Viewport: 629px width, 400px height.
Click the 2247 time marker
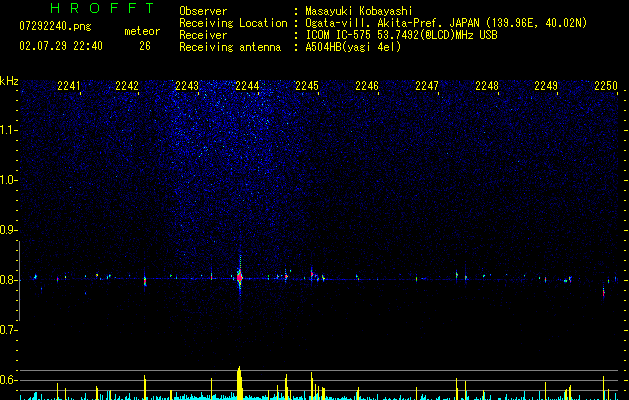tap(427, 85)
